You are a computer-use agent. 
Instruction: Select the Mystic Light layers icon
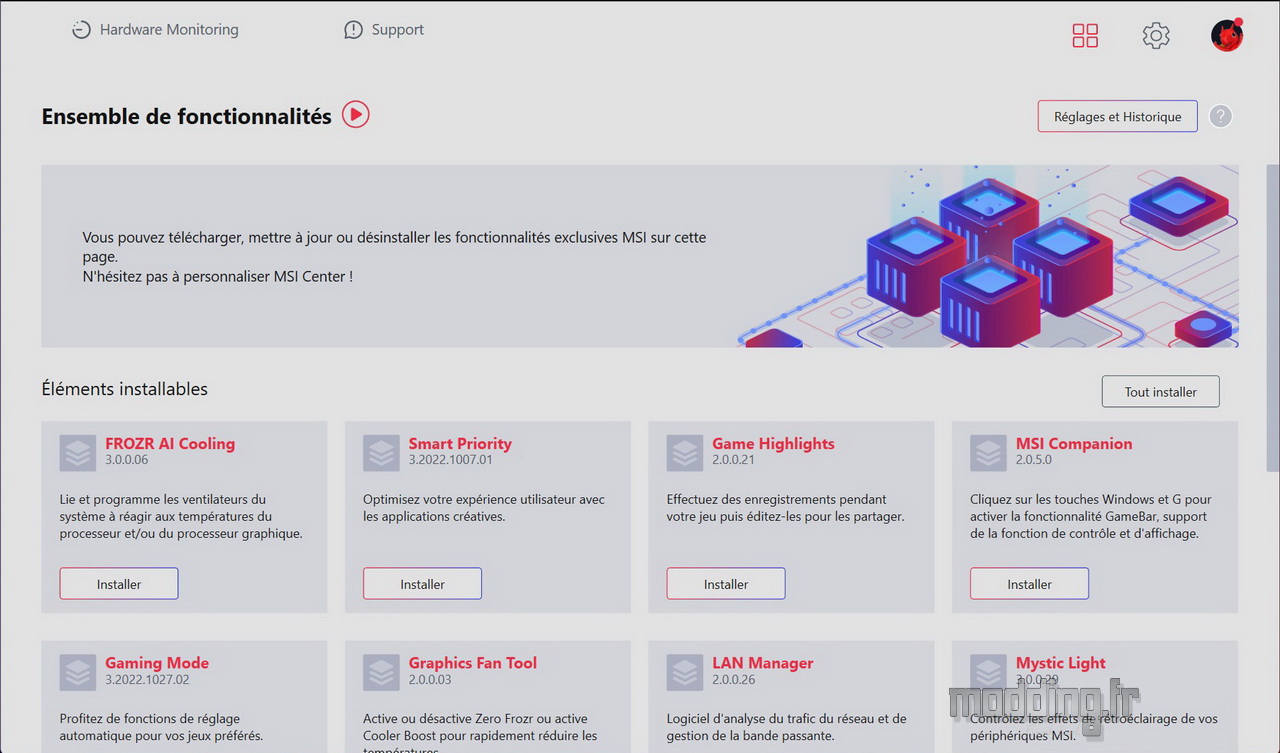point(988,672)
